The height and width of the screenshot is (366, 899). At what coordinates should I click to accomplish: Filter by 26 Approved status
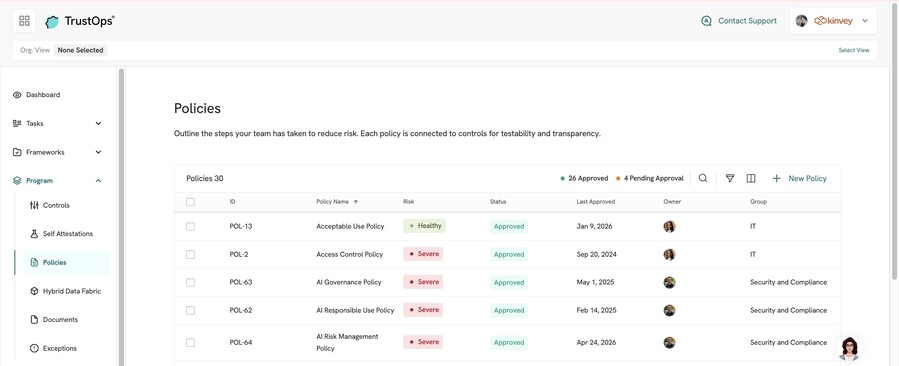pyautogui.click(x=584, y=178)
